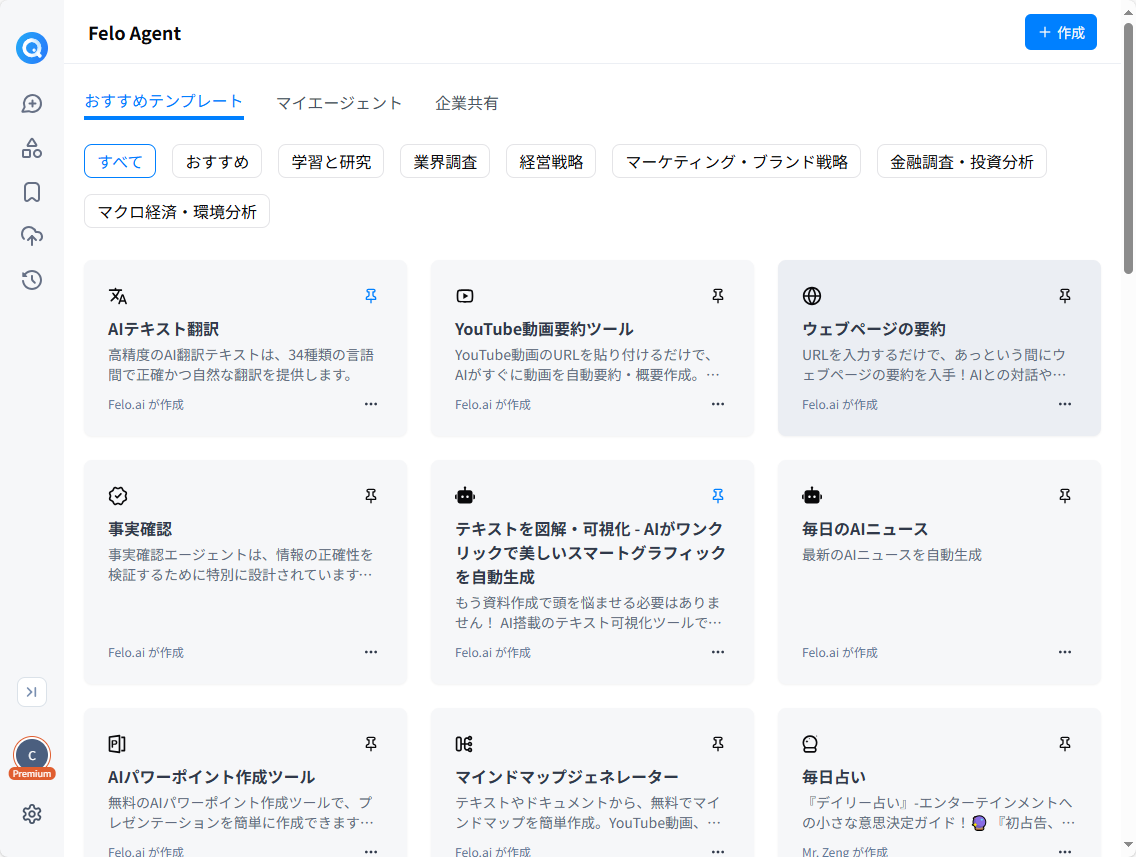1136x857 pixels.
Task: Open more options on 毎日のAIニュース card
Action: point(1065,652)
